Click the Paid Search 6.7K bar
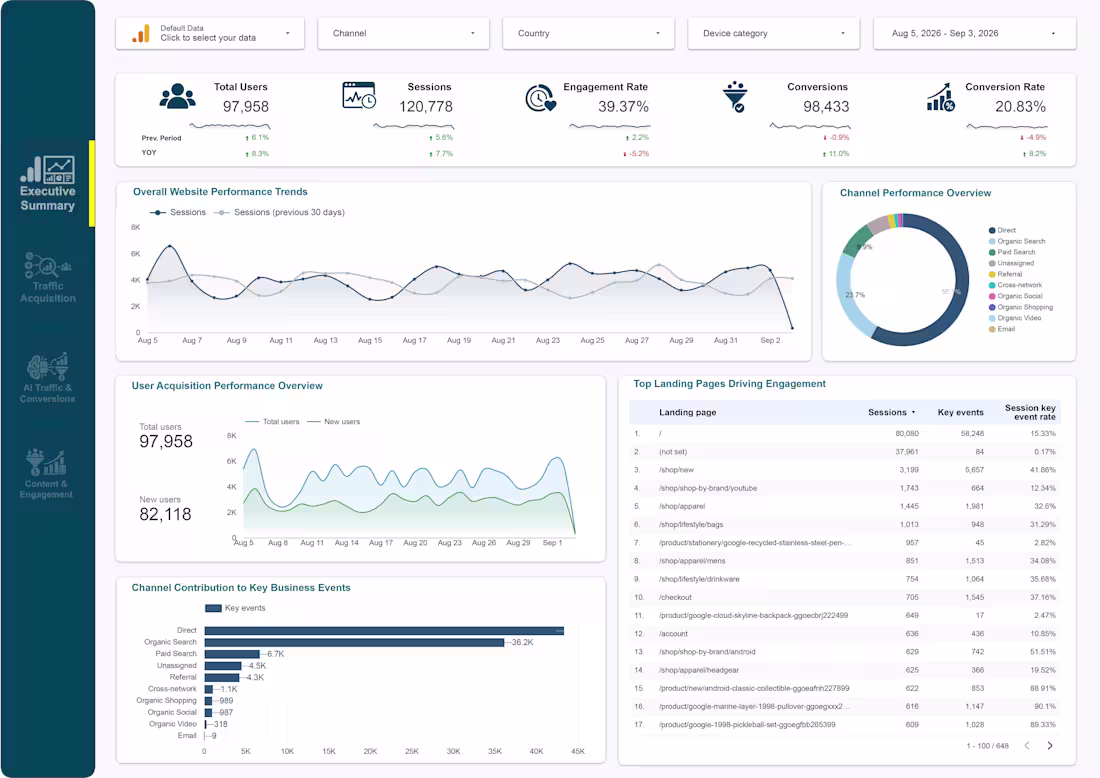The image size is (1100, 778). point(232,654)
